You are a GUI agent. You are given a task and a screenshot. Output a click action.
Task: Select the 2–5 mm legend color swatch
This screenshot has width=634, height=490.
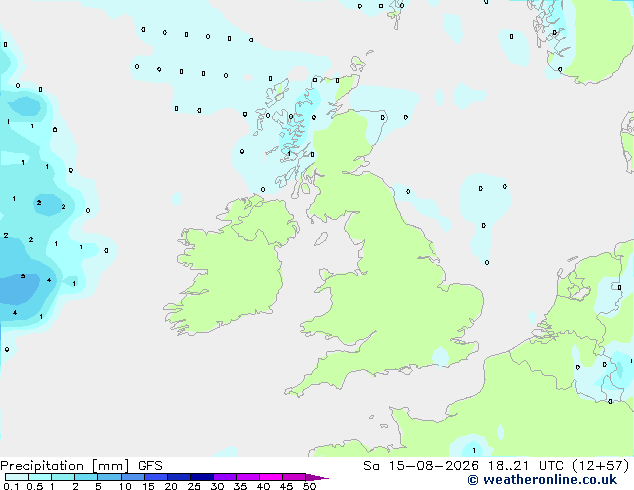(x=86, y=477)
